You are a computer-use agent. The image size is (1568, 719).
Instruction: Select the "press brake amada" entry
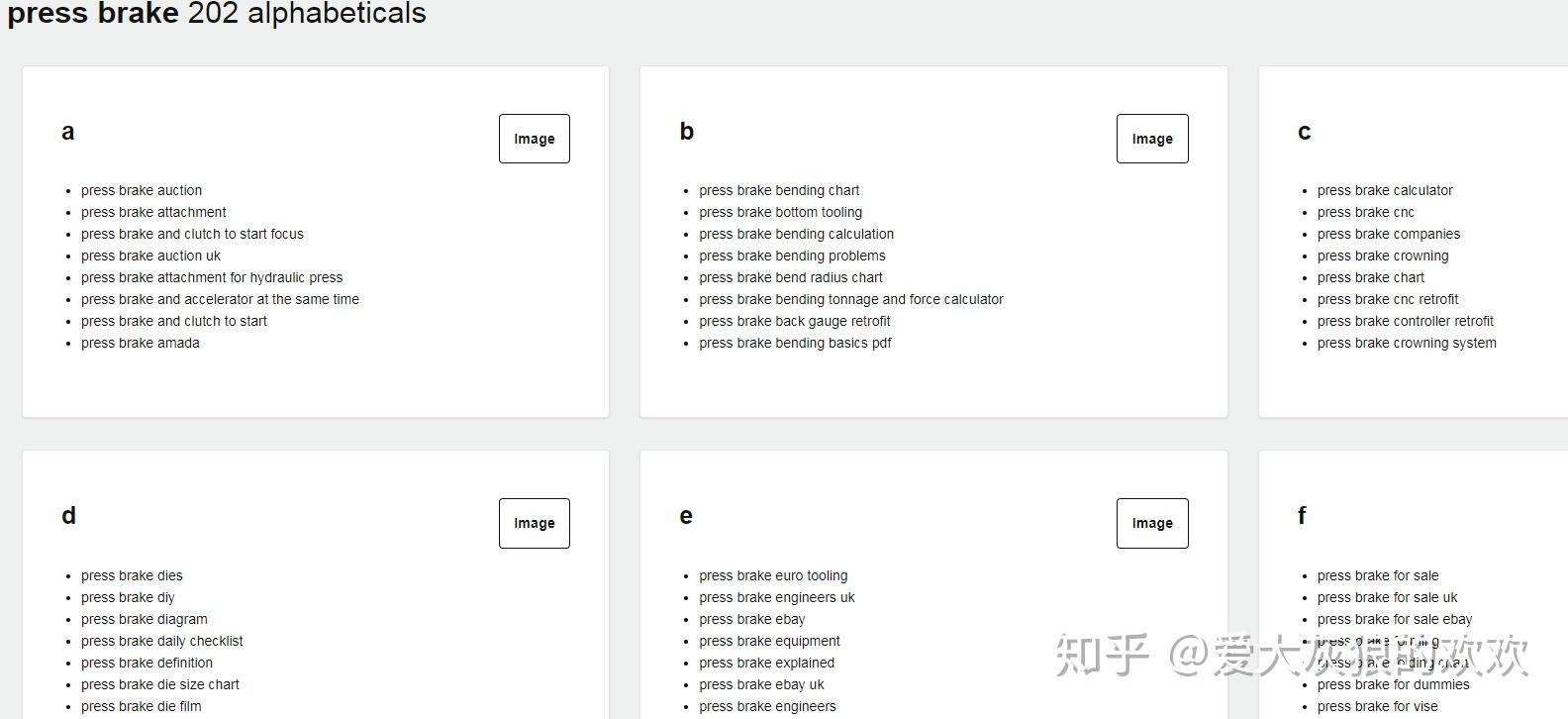pos(141,343)
